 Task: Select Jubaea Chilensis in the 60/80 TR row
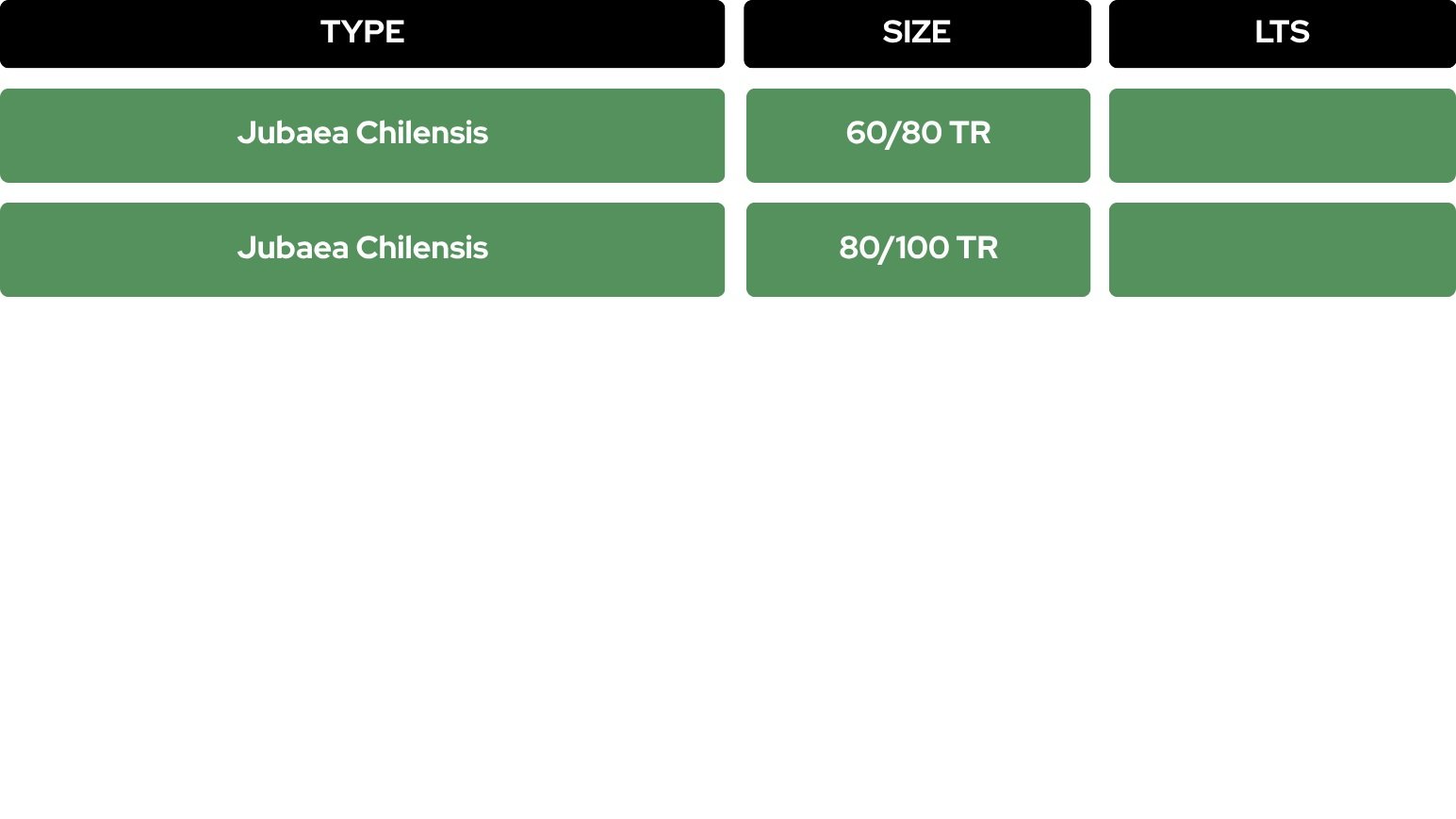click(x=362, y=136)
